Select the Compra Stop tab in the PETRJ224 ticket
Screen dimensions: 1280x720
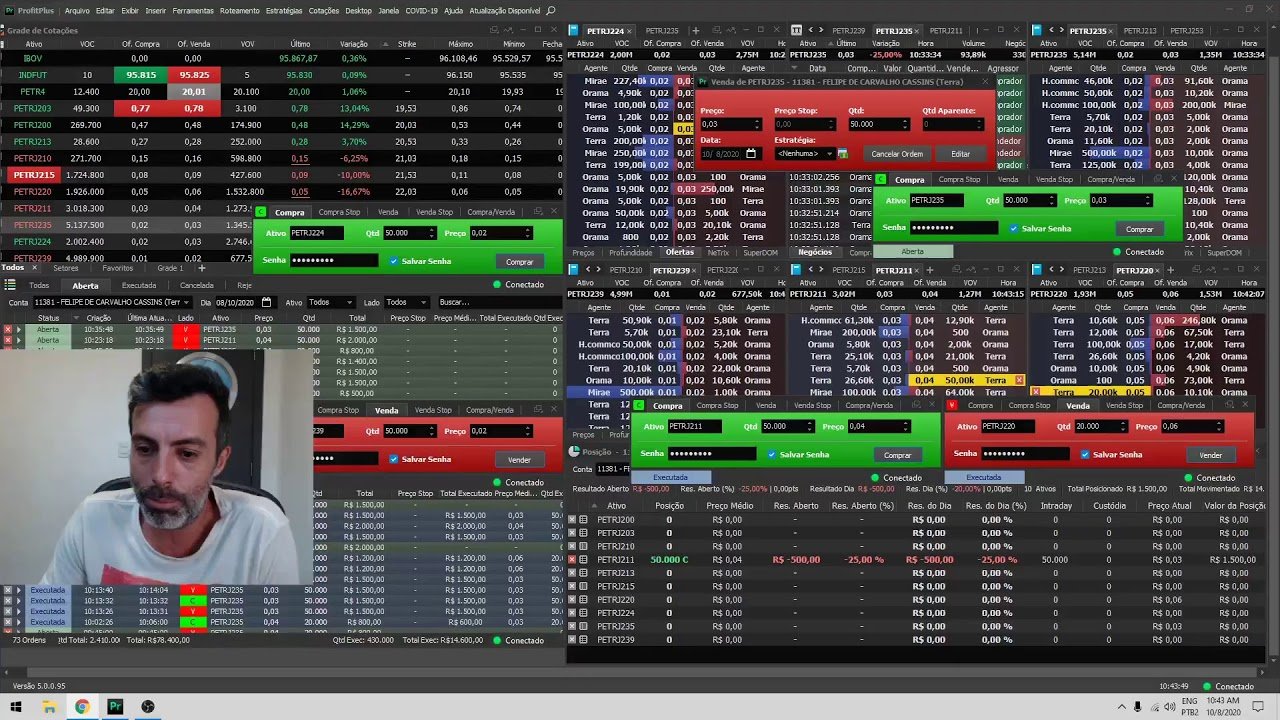pos(339,212)
